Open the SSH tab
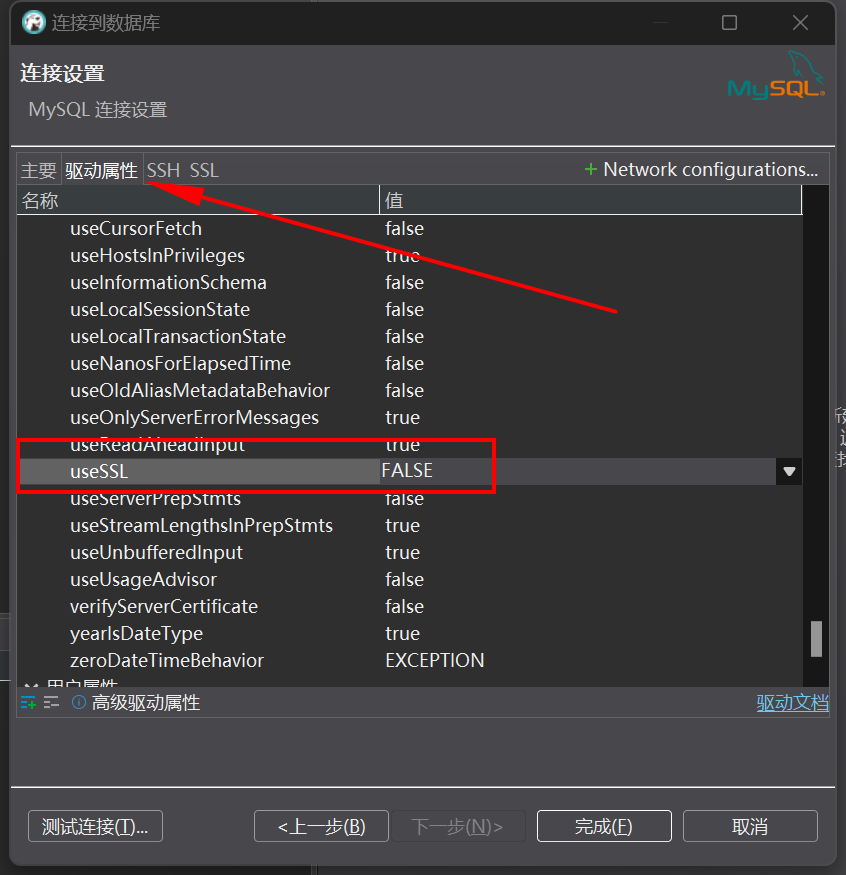846x875 pixels. 163,169
